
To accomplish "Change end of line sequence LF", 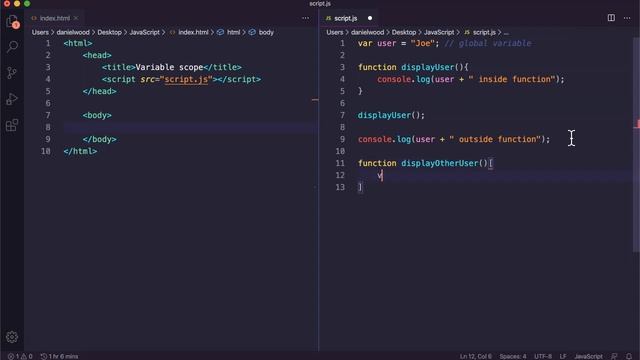I will coord(563,356).
